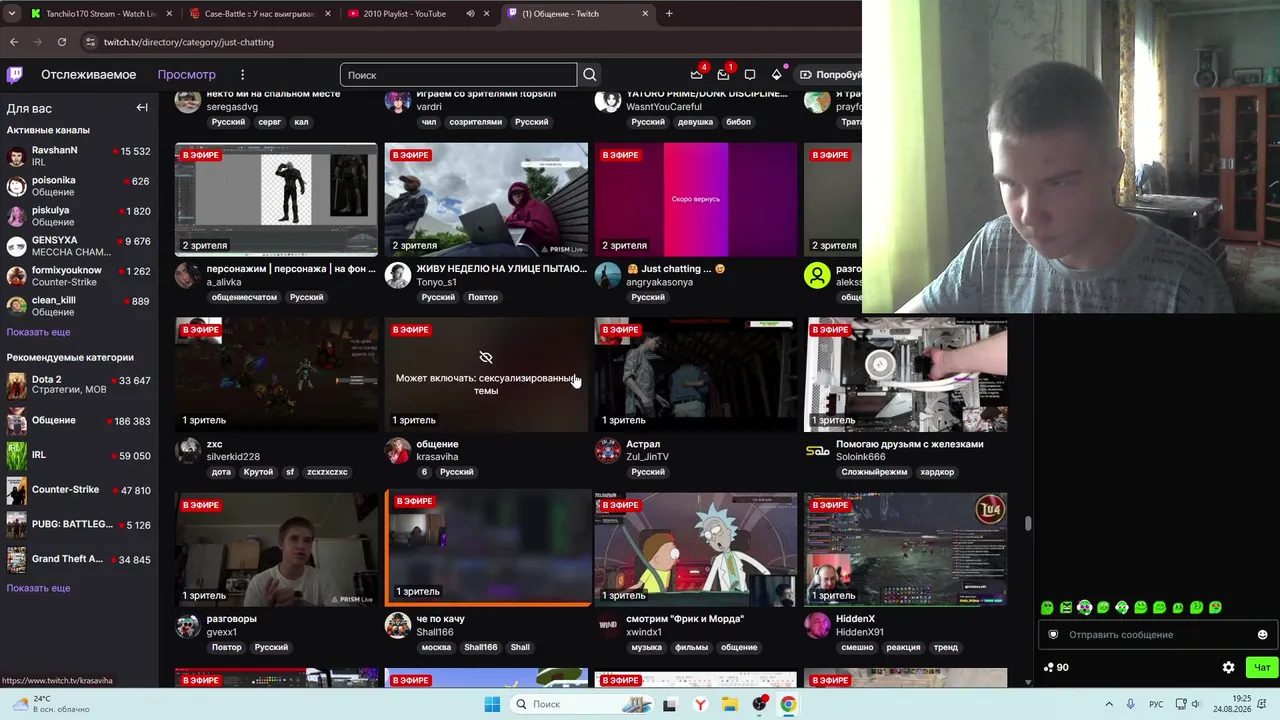Open poisonika channel in the sidebar
This screenshot has width=1280, height=720.
click(78, 186)
